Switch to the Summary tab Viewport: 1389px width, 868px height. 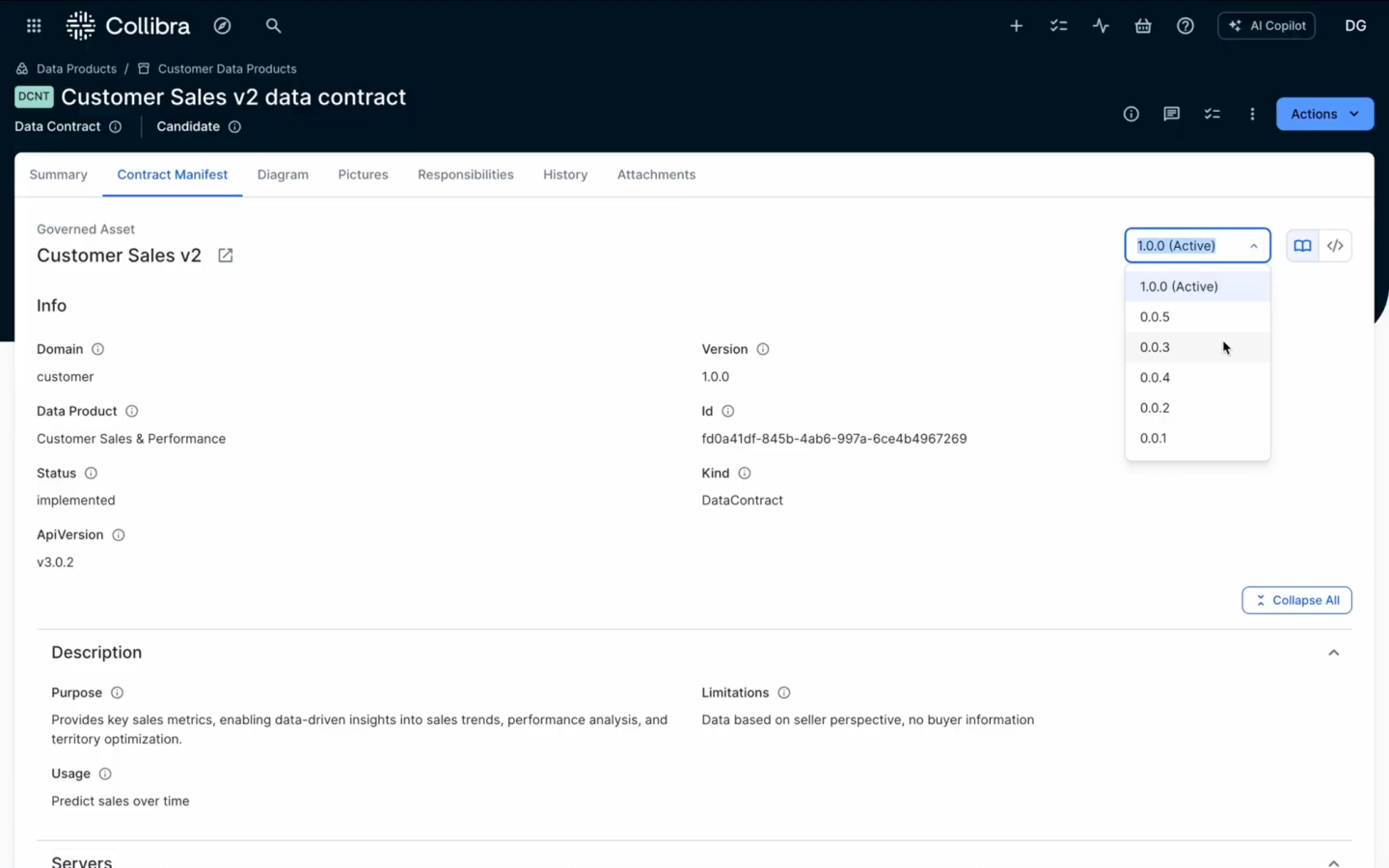point(58,175)
